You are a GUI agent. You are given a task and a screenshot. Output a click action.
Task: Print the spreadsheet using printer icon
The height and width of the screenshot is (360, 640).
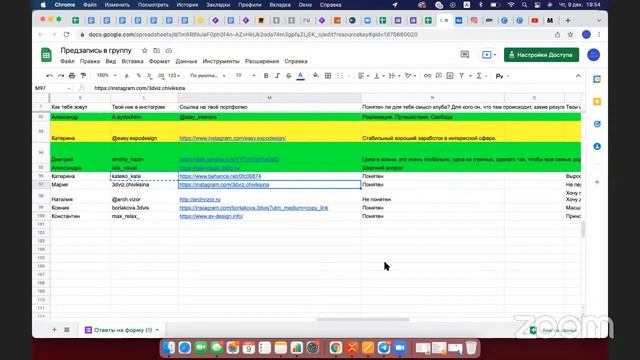72,76
